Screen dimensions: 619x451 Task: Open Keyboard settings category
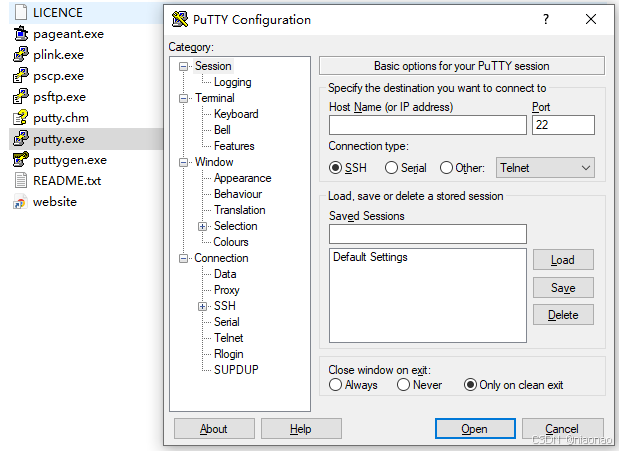click(x=236, y=114)
